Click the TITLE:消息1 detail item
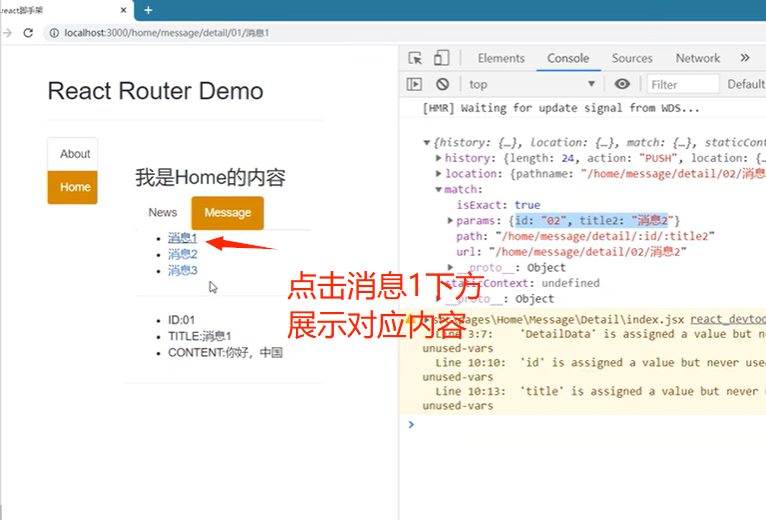Image resolution: width=766 pixels, height=520 pixels. (x=199, y=336)
